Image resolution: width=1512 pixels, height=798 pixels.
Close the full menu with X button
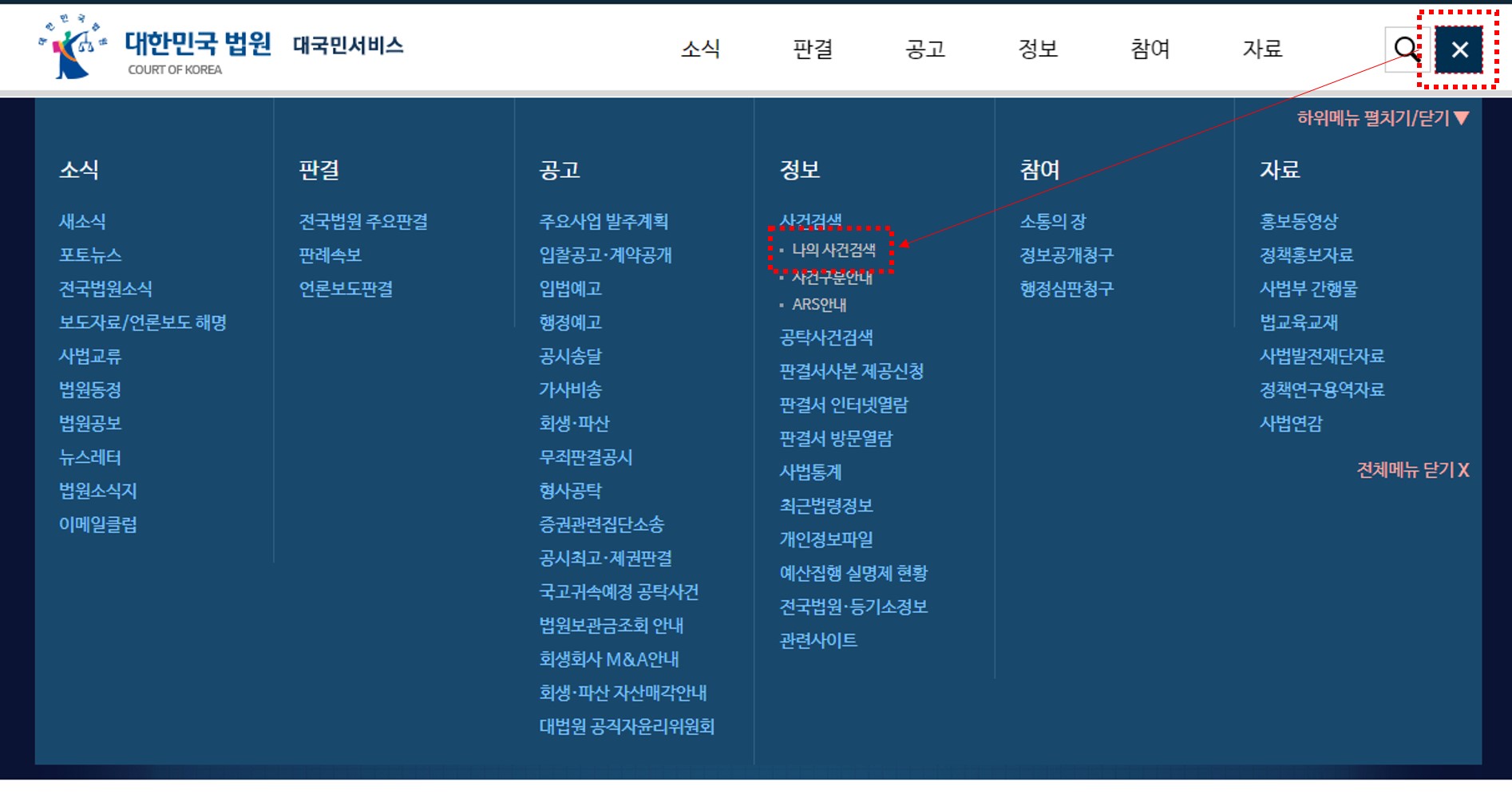(x=1459, y=49)
